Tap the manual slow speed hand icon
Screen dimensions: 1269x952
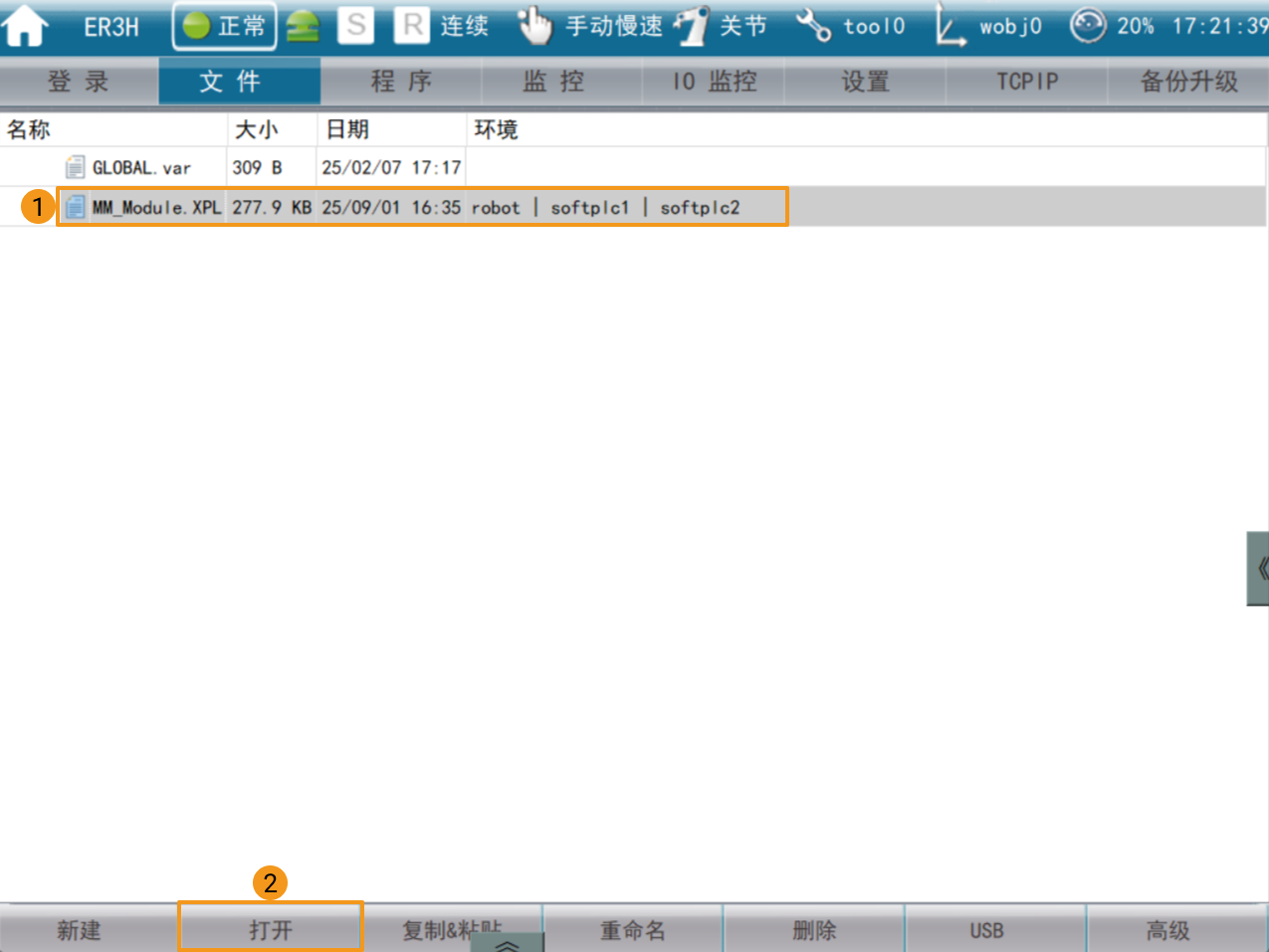coord(534,26)
